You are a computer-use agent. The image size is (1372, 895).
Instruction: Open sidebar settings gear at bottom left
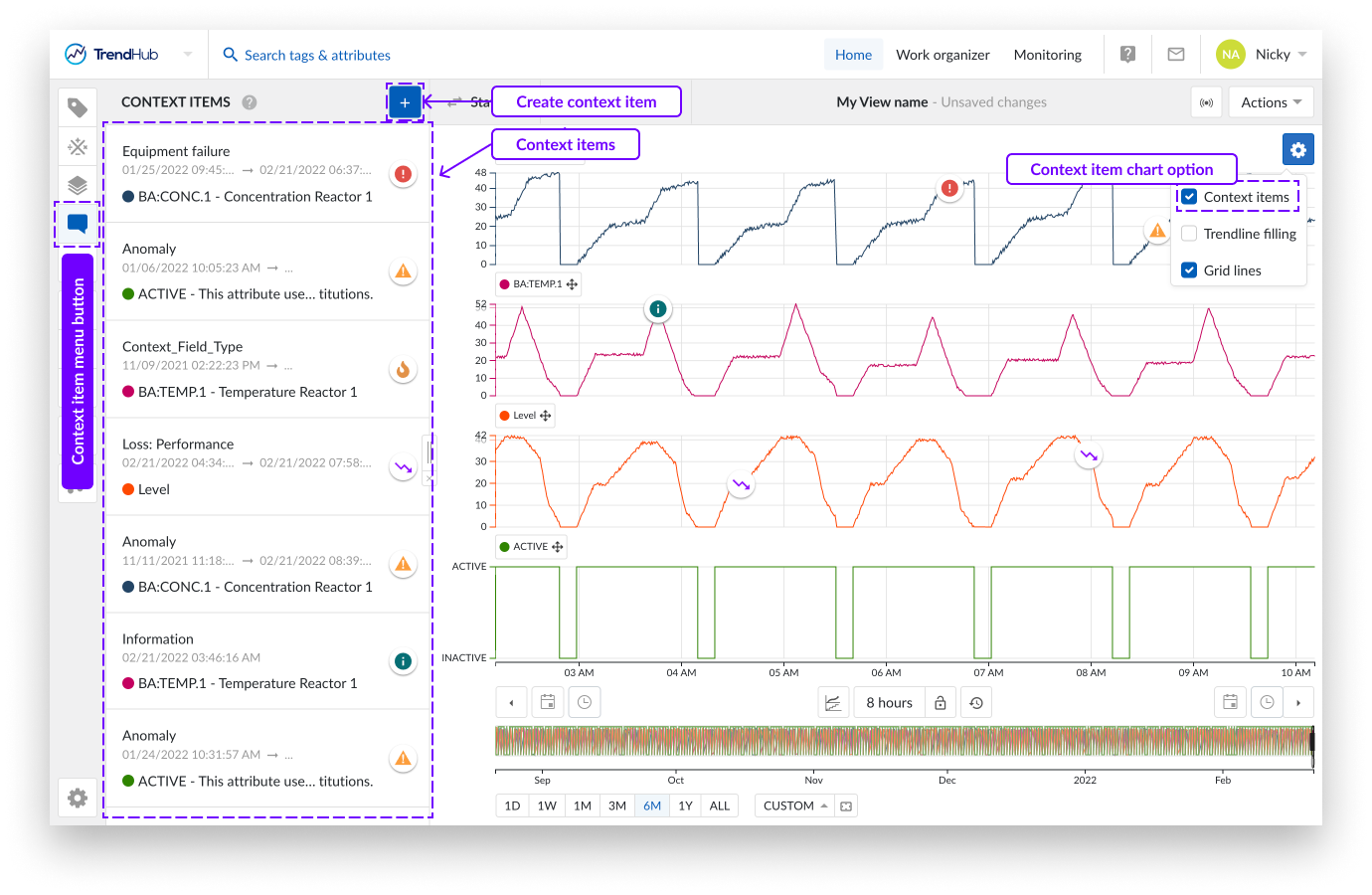(x=78, y=798)
